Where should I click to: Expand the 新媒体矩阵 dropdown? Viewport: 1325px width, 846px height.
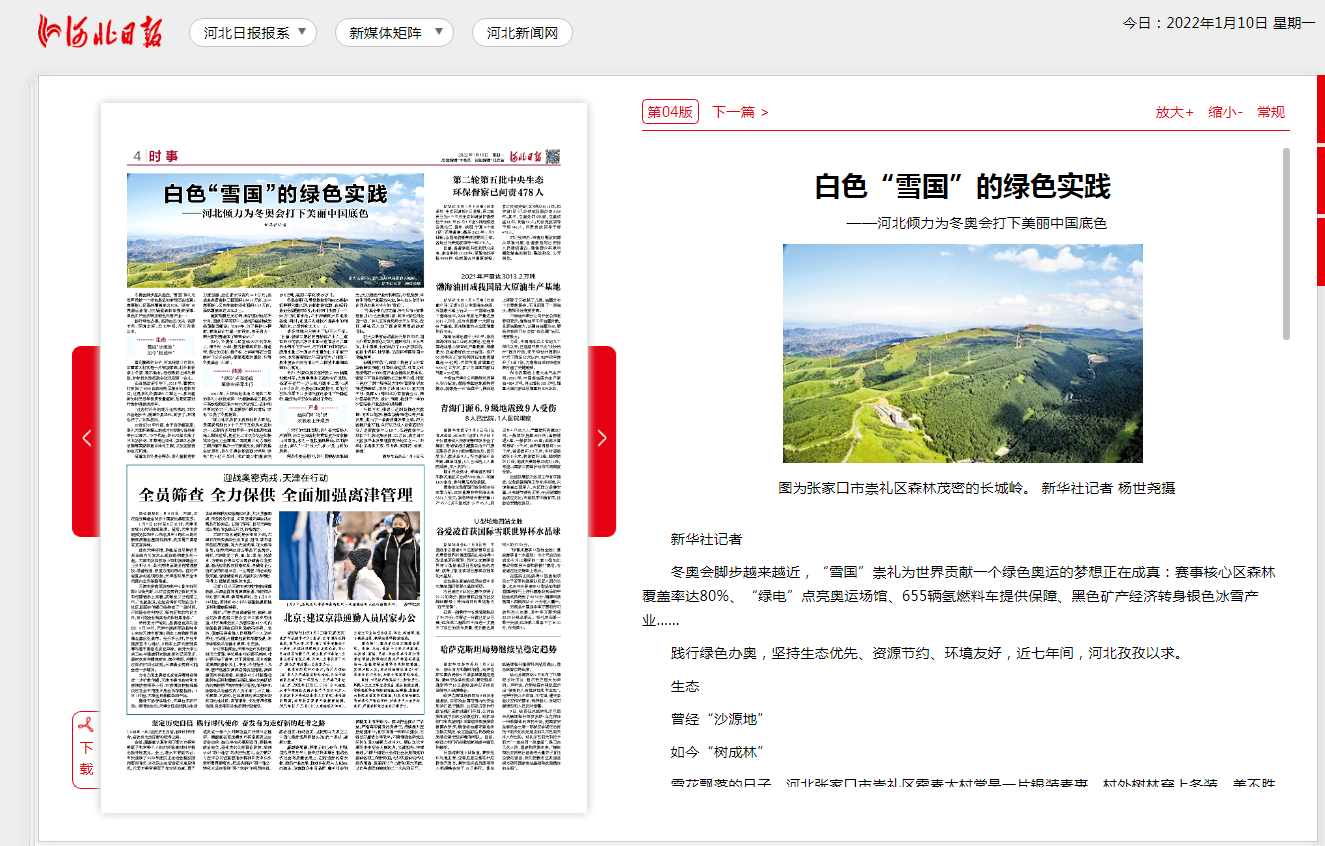click(x=439, y=32)
